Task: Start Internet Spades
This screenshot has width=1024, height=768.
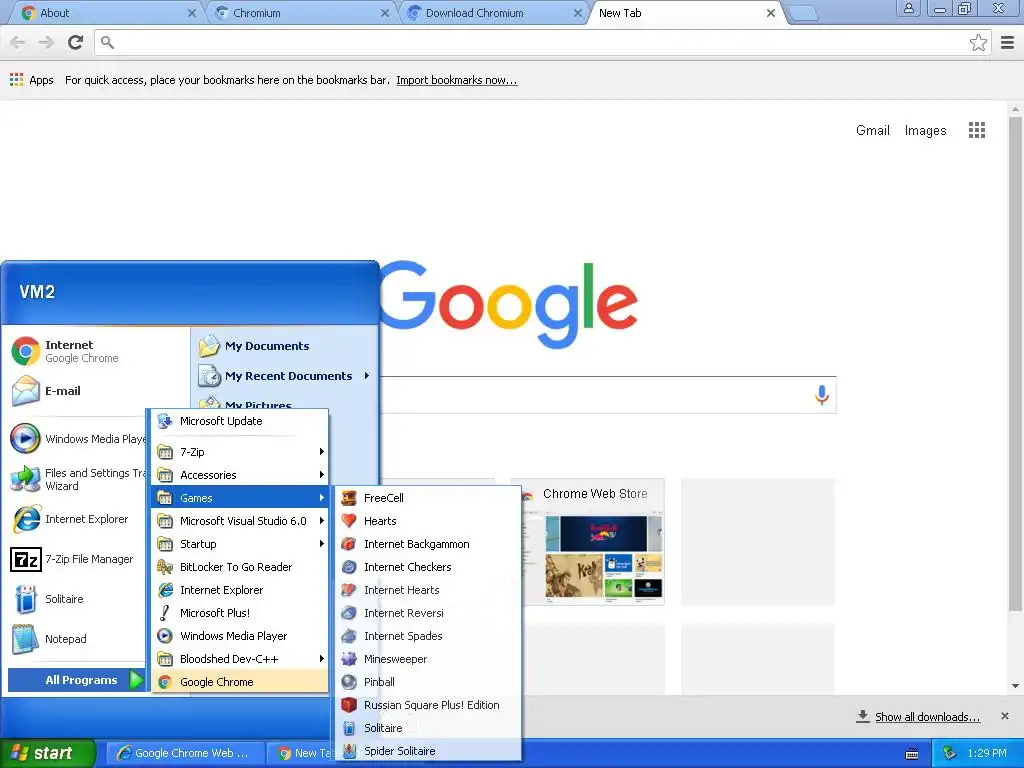Action: (x=428, y=636)
